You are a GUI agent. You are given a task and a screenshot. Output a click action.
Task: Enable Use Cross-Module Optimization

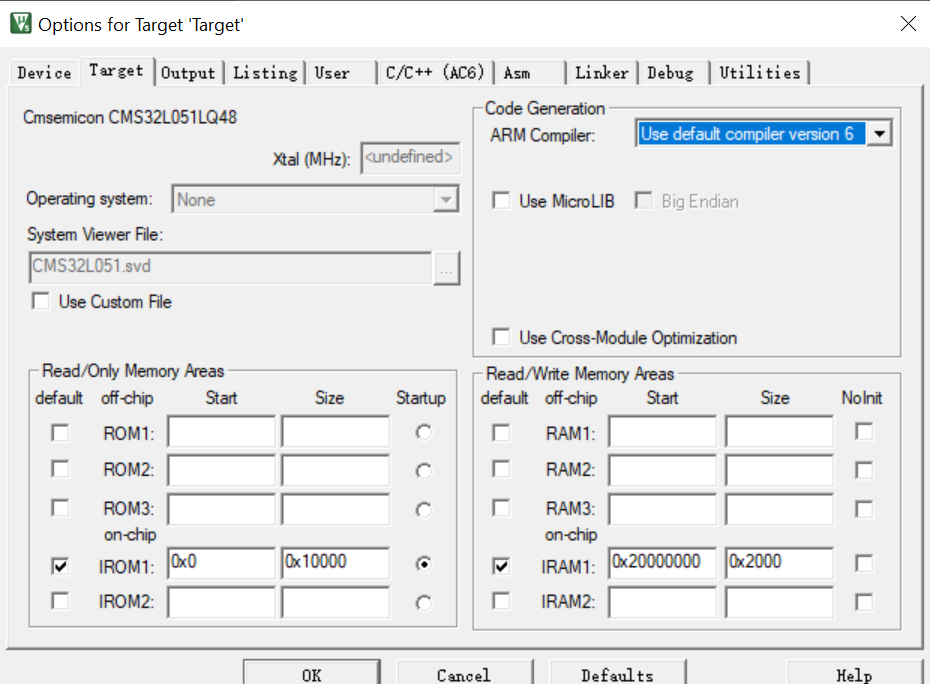pos(501,337)
